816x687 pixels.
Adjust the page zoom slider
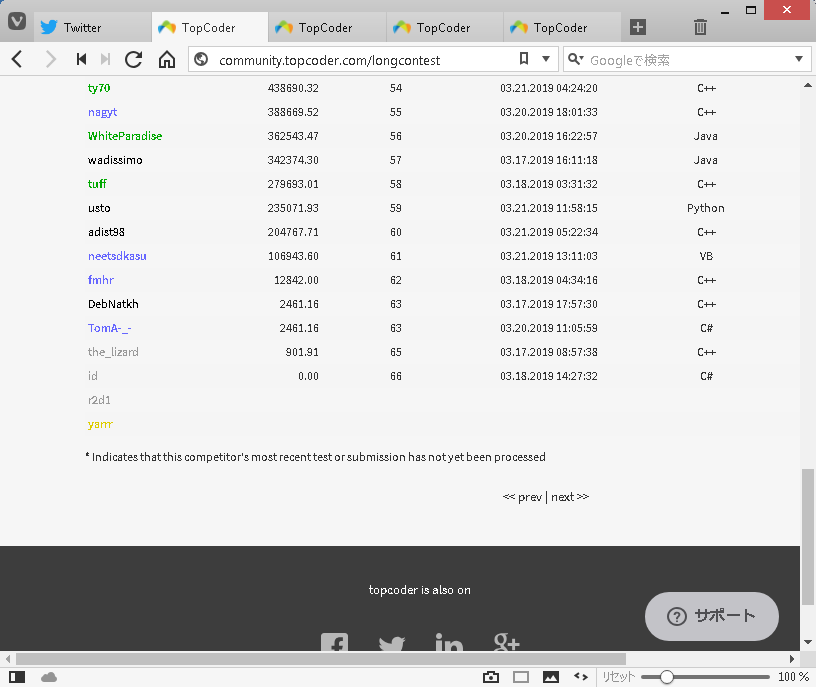[x=667, y=677]
